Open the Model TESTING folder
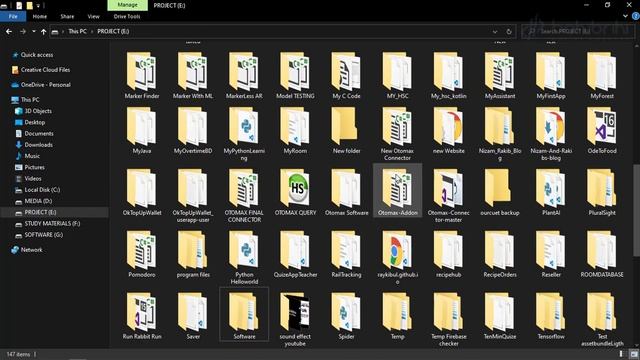The height and width of the screenshot is (360, 640). click(x=295, y=76)
